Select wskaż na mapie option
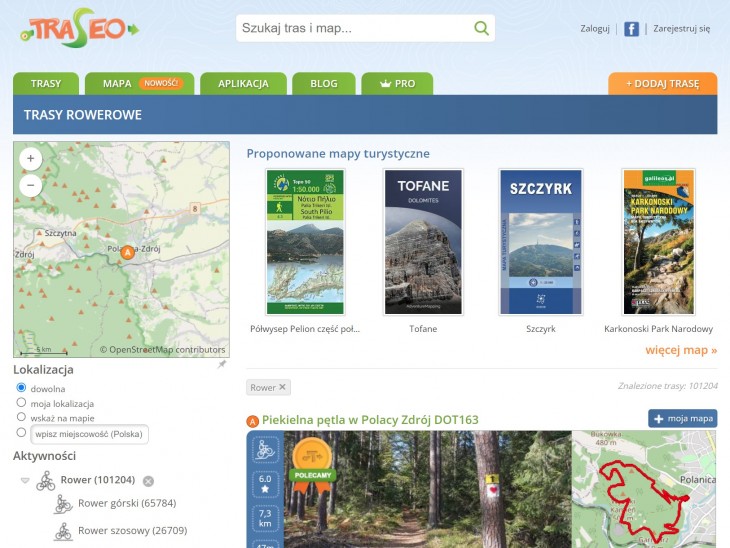730x548 pixels. point(21,416)
